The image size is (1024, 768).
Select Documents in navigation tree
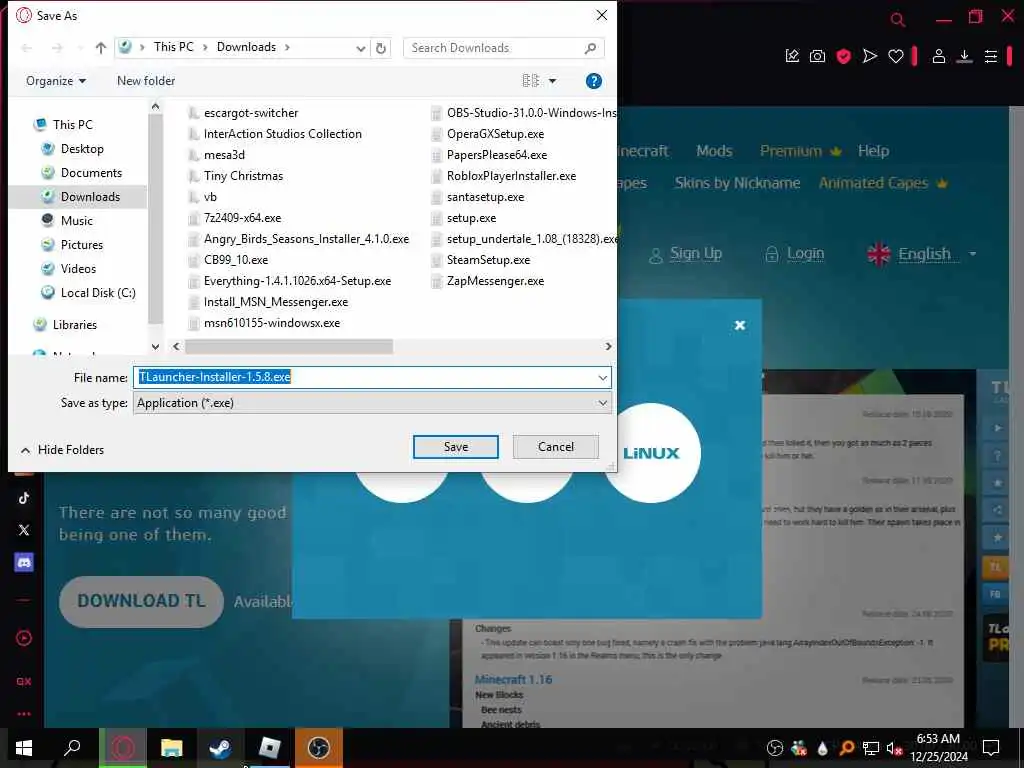pos(91,173)
